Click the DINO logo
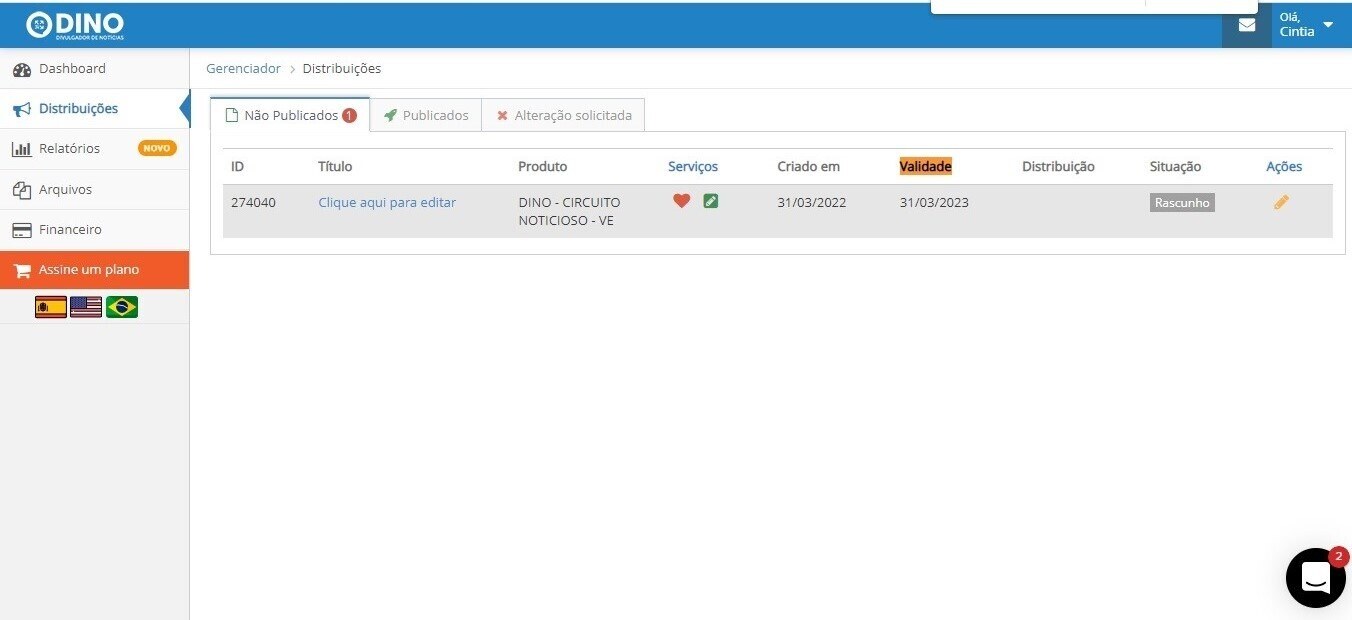This screenshot has width=1352, height=620. coord(75,25)
